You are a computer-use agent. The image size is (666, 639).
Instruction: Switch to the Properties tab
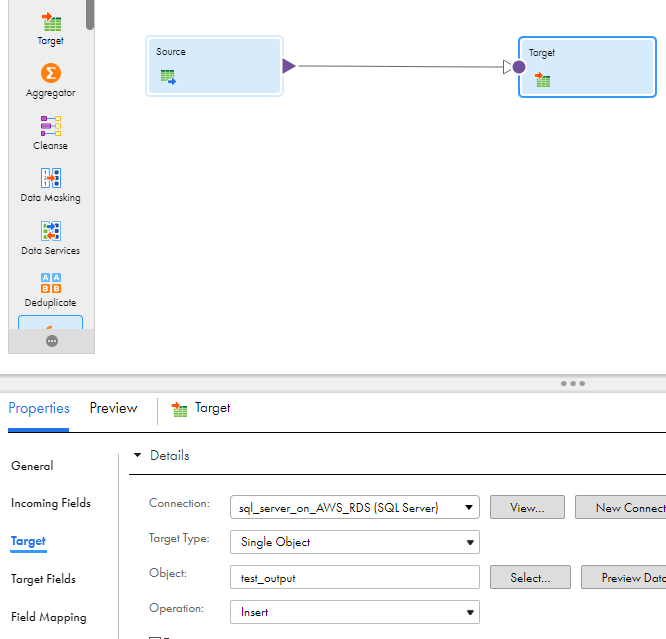(39, 408)
